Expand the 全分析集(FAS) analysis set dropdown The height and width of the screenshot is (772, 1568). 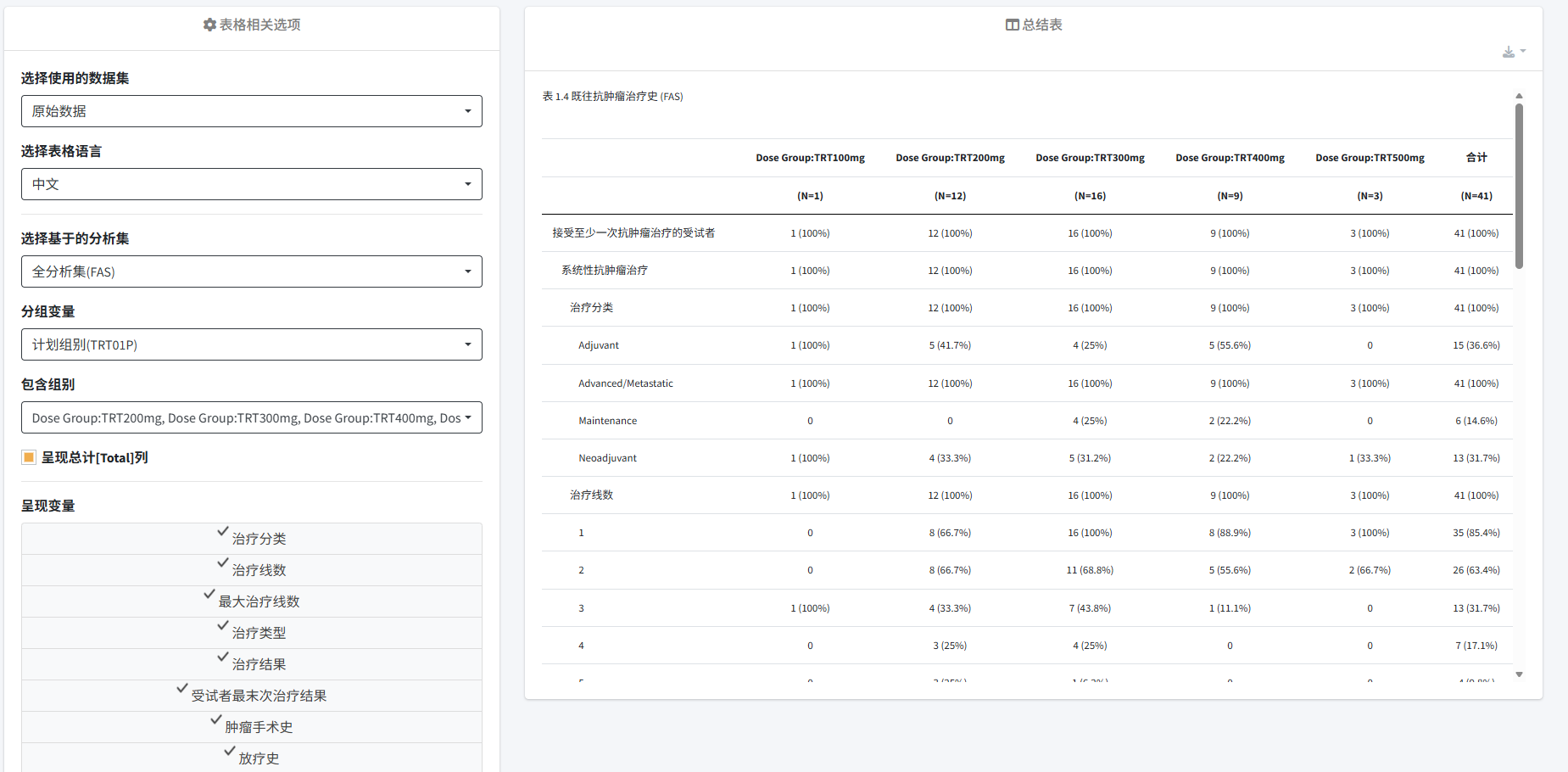point(251,271)
